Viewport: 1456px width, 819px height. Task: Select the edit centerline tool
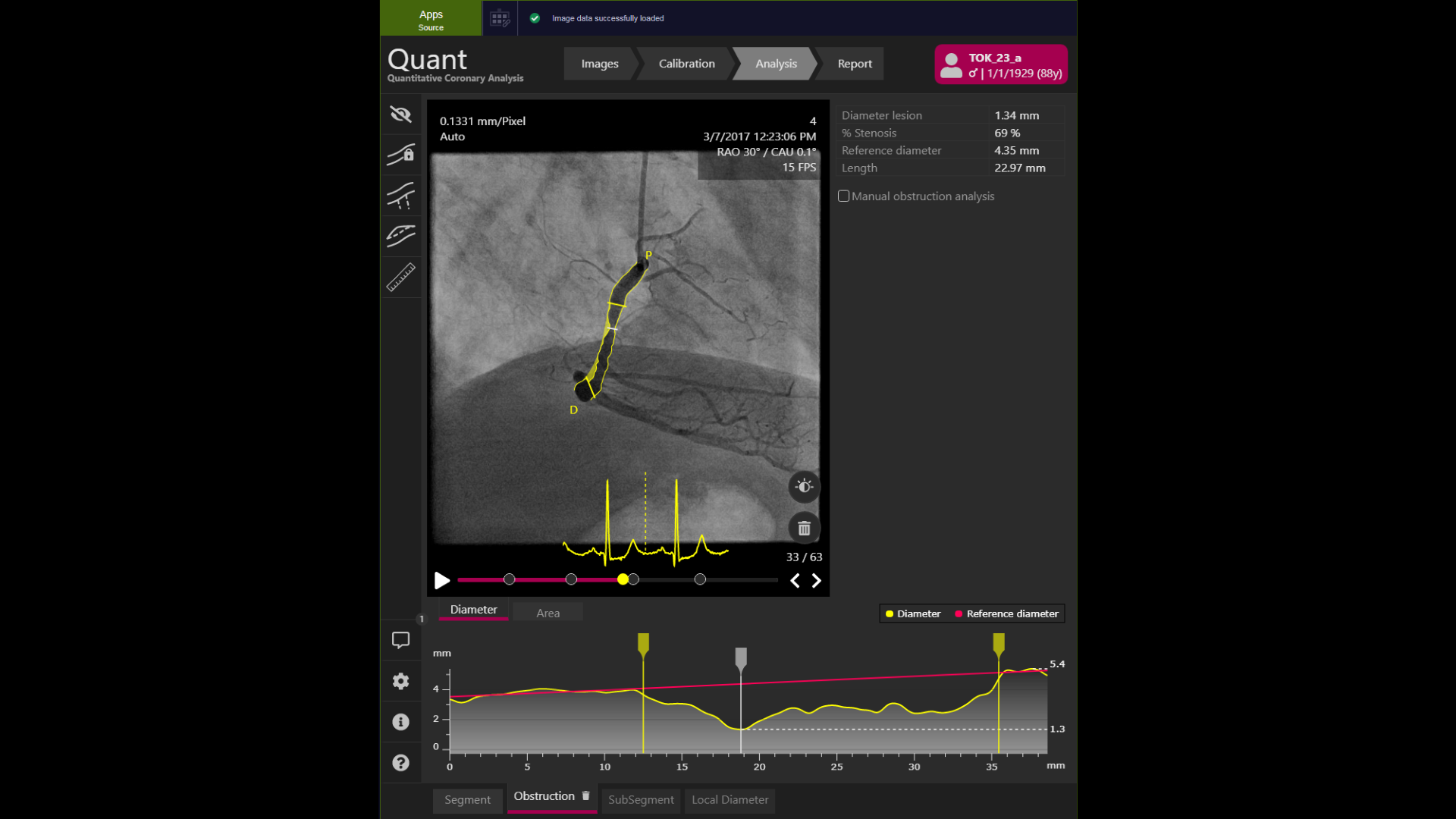400,236
